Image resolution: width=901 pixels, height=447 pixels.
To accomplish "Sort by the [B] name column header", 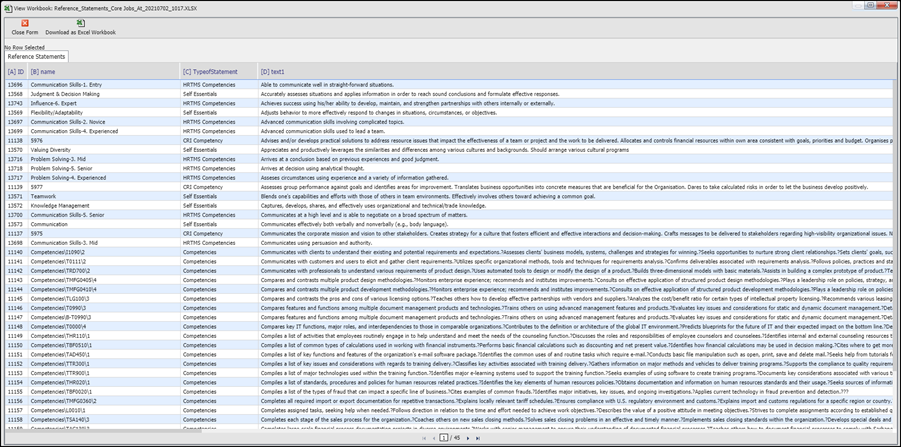I will point(43,71).
